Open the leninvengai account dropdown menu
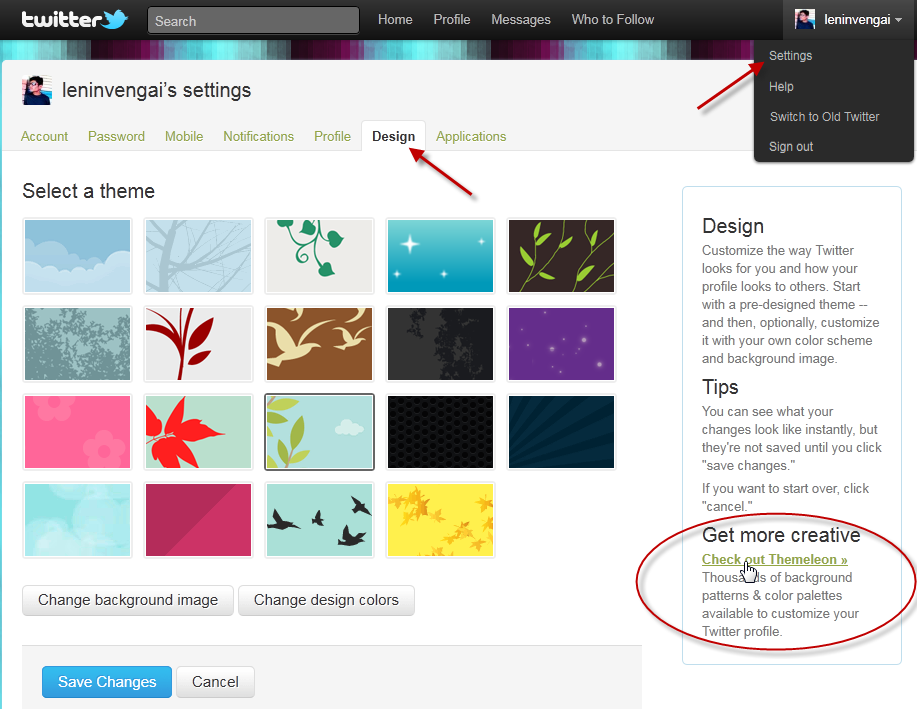The height and width of the screenshot is (709, 917). tap(849, 20)
